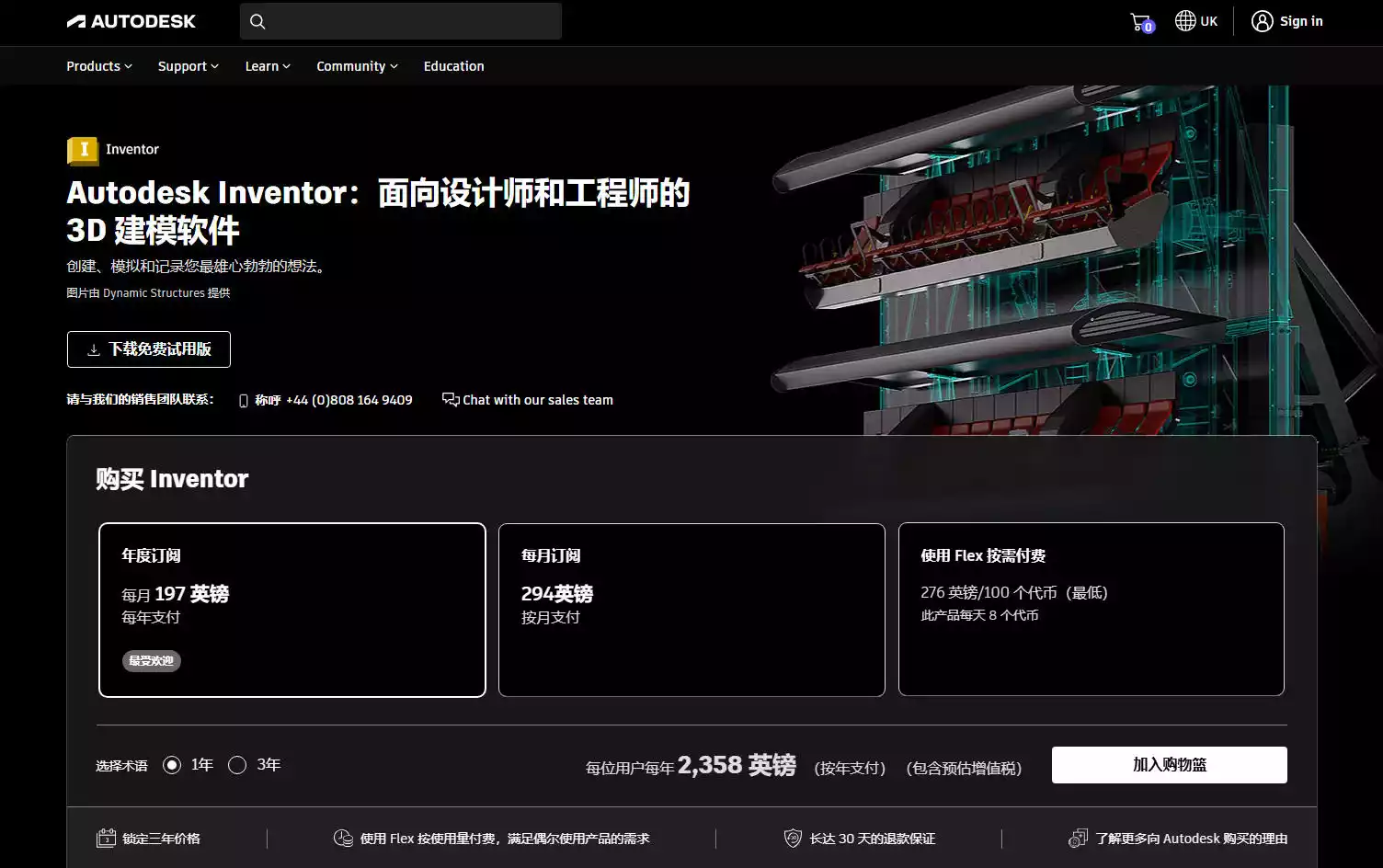Click the 图片由 Dynamic Structures 提供 credit
This screenshot has height=868, width=1383.
point(149,293)
